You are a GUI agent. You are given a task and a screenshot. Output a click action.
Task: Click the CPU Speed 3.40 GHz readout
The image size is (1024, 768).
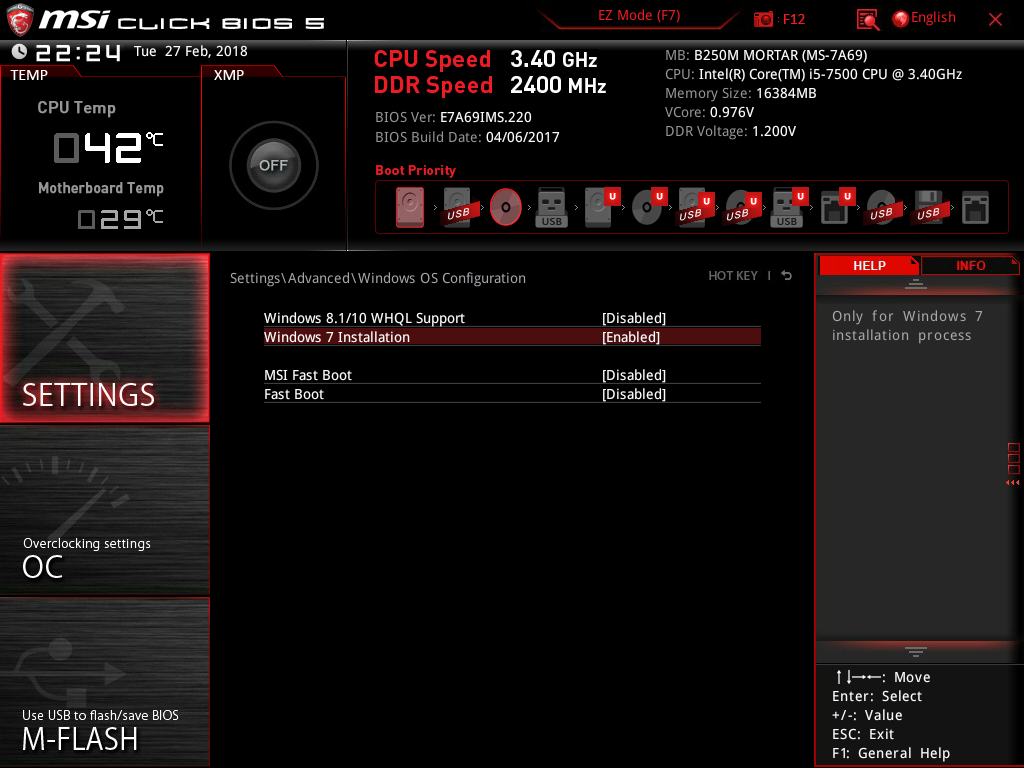coord(485,59)
